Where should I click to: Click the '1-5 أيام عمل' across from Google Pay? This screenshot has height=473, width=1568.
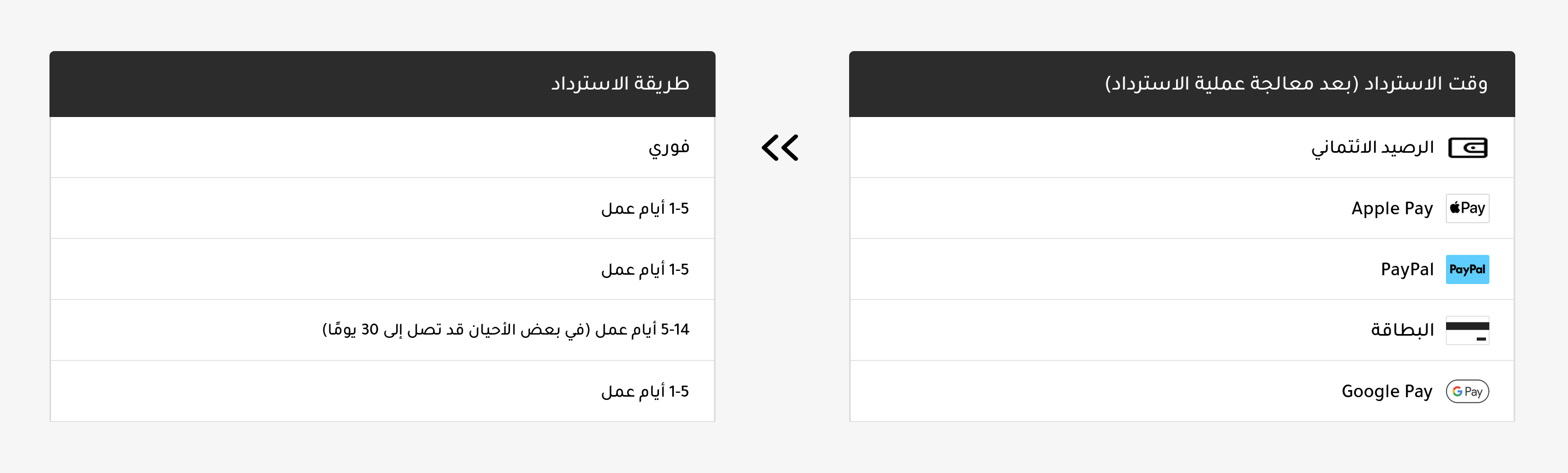[645, 392]
